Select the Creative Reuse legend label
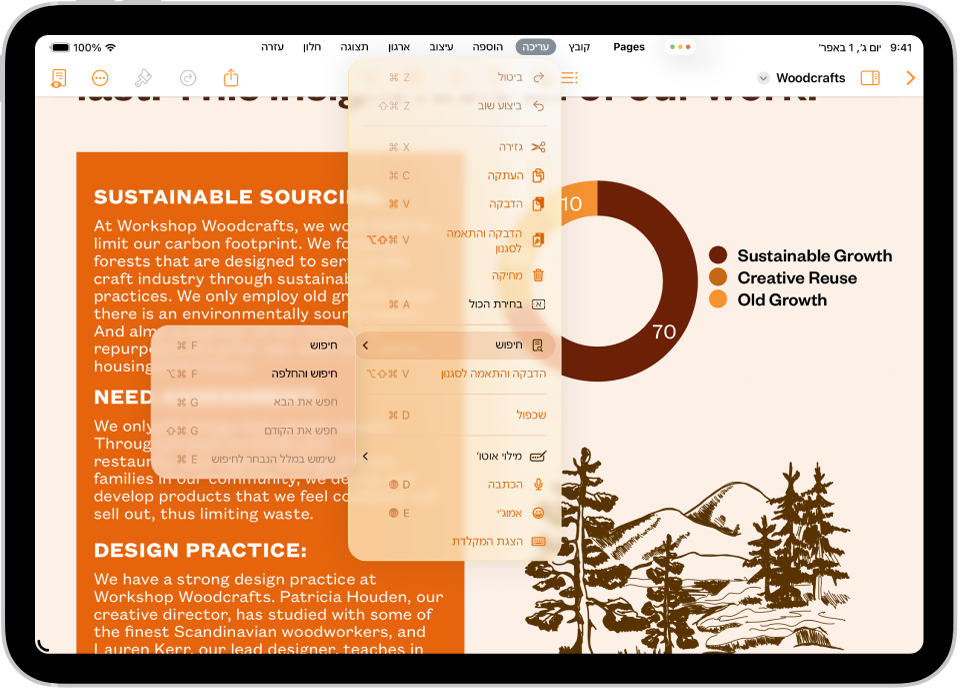Image resolution: width=960 pixels, height=689 pixels. [x=797, y=277]
